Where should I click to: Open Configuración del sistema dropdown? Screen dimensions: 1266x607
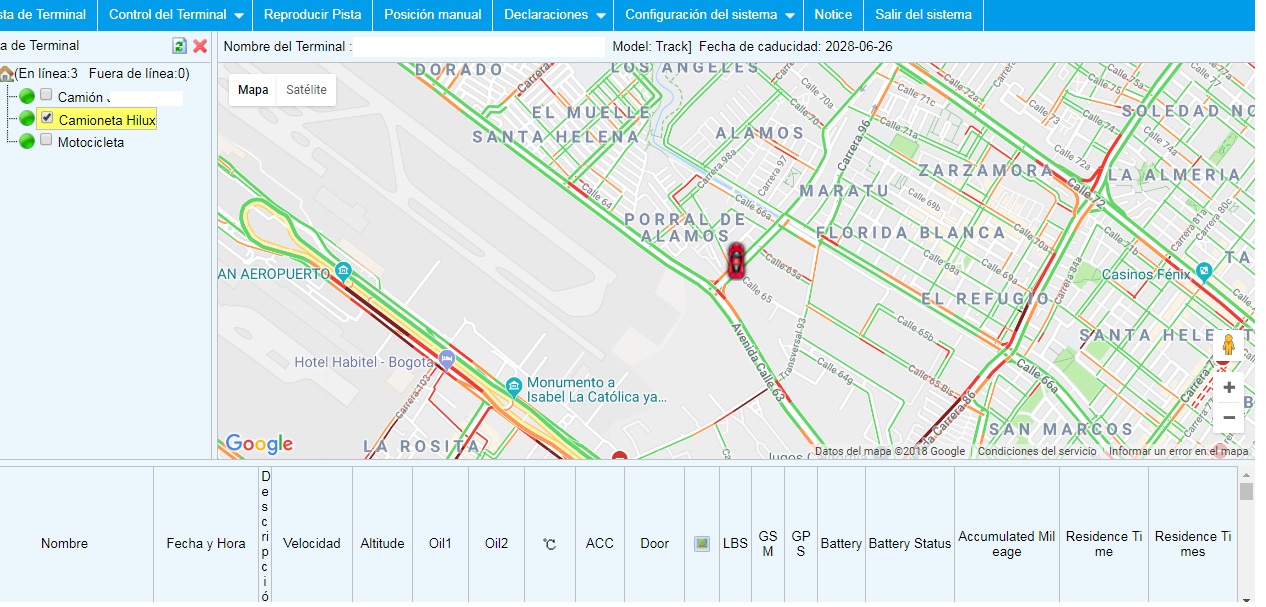709,15
